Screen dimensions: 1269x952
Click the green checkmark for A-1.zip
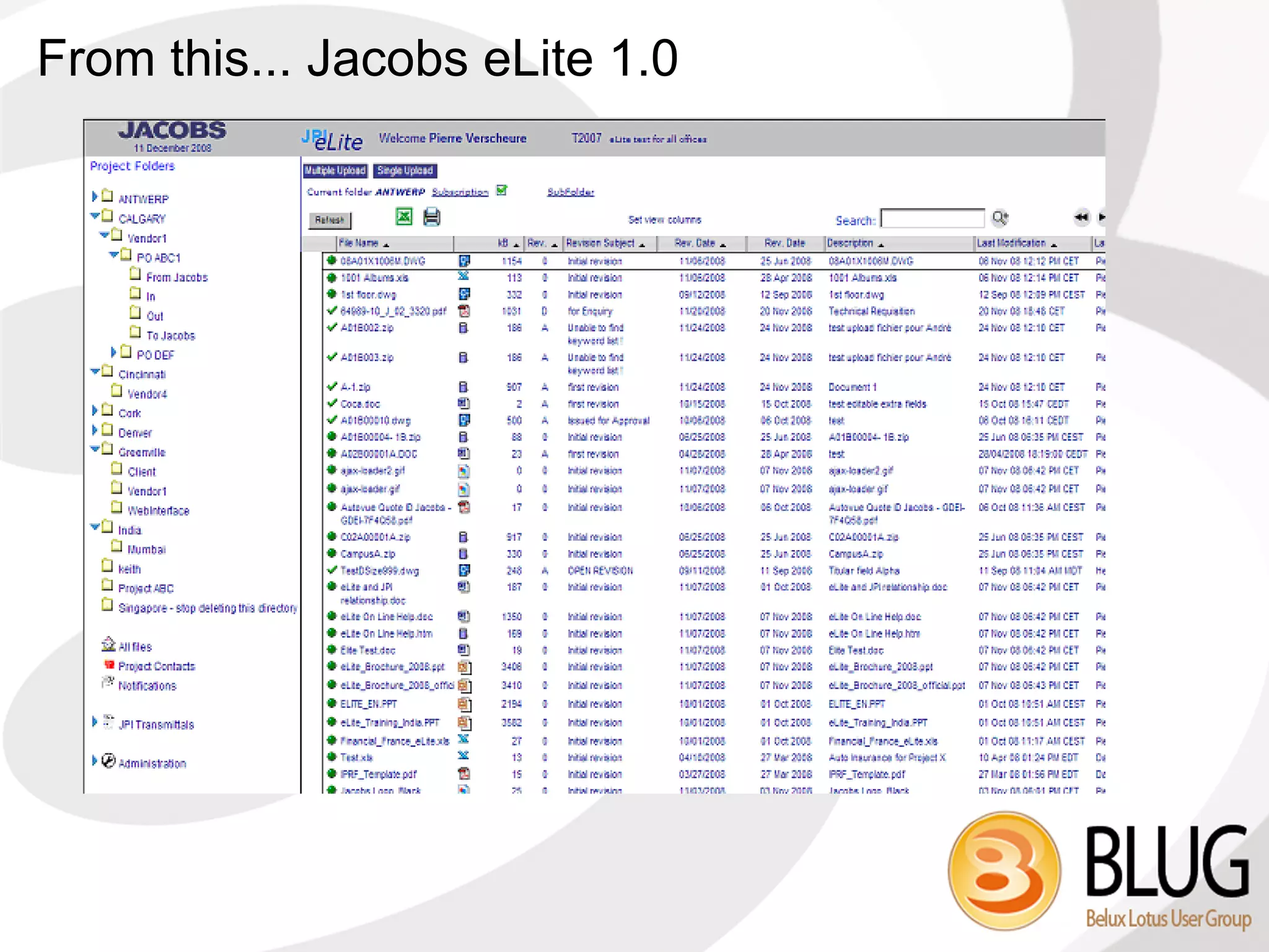coord(332,386)
